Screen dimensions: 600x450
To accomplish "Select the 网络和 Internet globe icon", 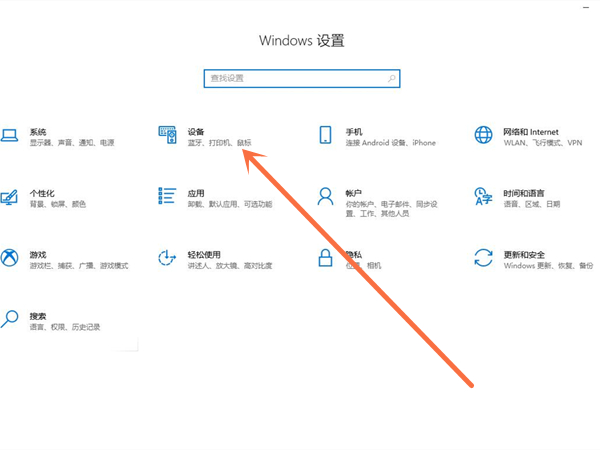I will 483,135.
